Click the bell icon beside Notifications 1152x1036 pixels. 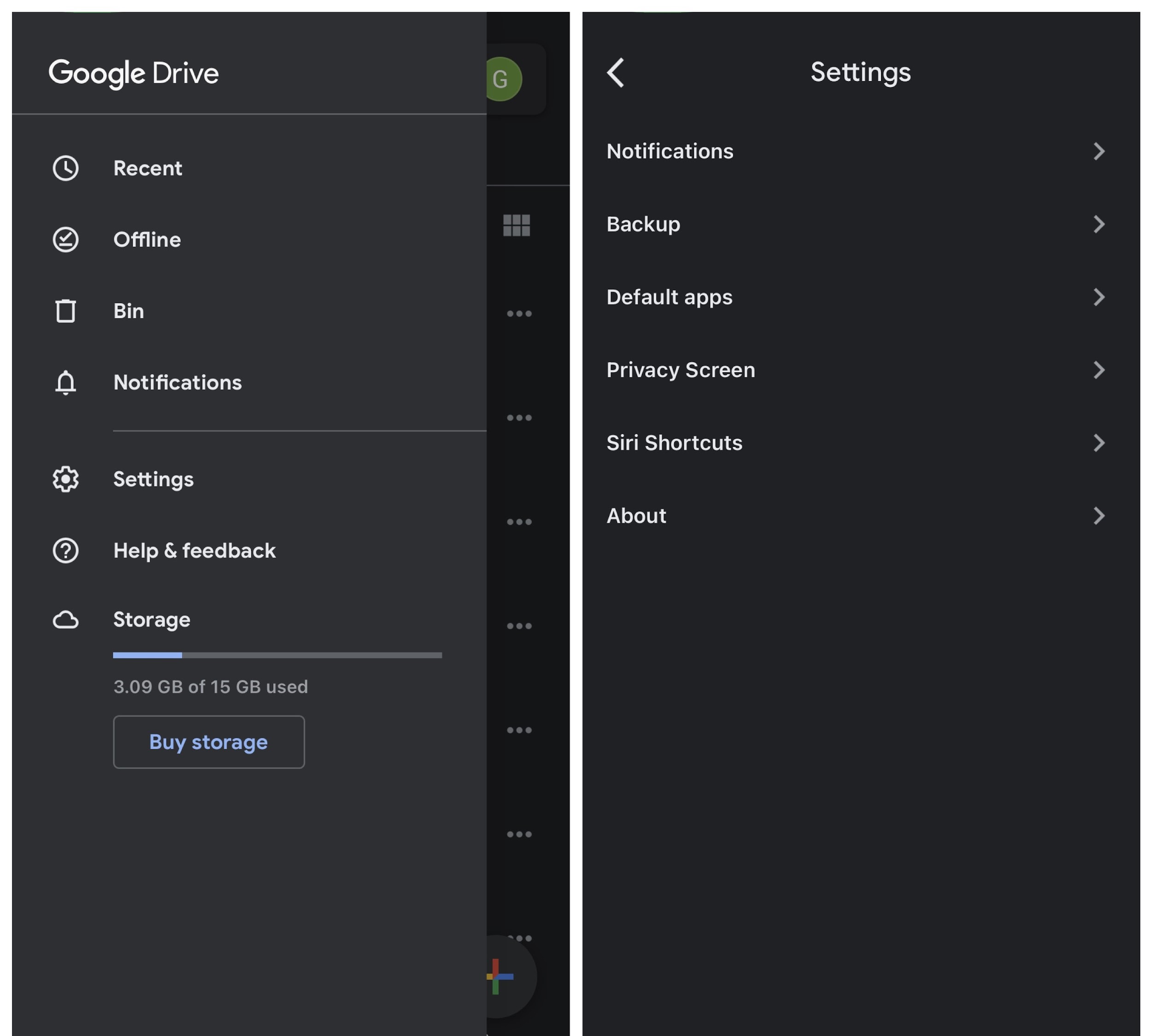65,382
